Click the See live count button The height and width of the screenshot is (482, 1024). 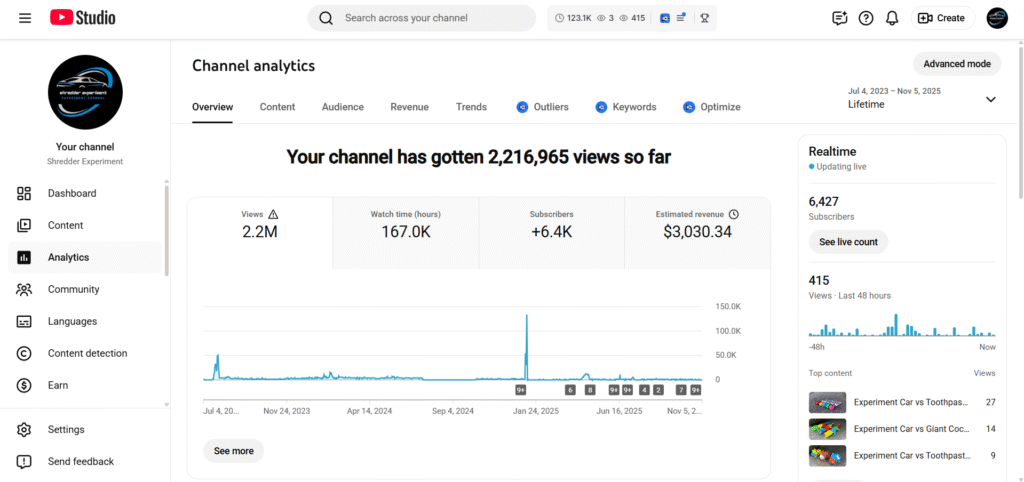tap(848, 242)
